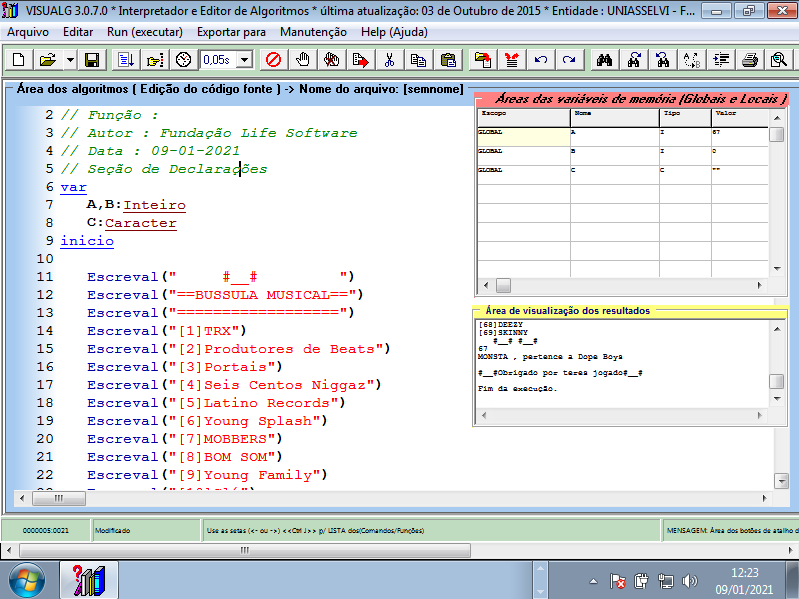Open the volume control in system tray
Viewport: 799px width, 599px height.
(689, 581)
